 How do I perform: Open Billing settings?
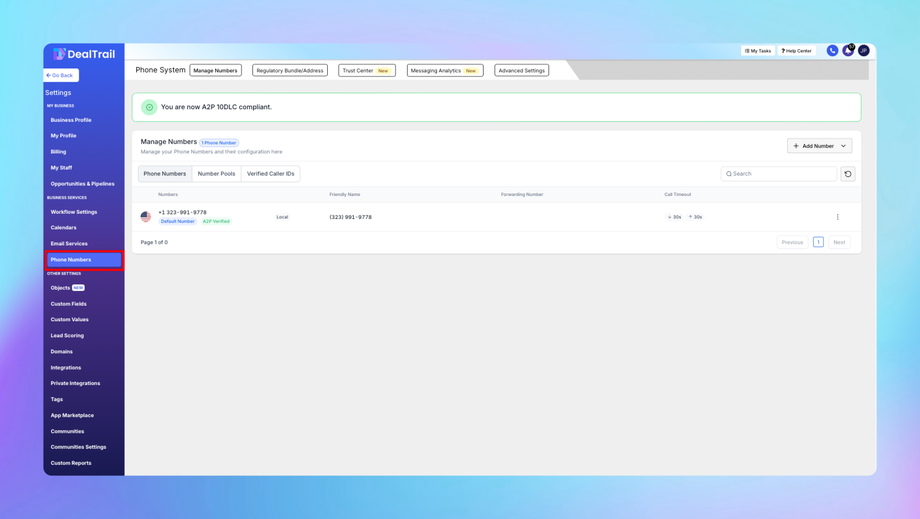coord(58,152)
